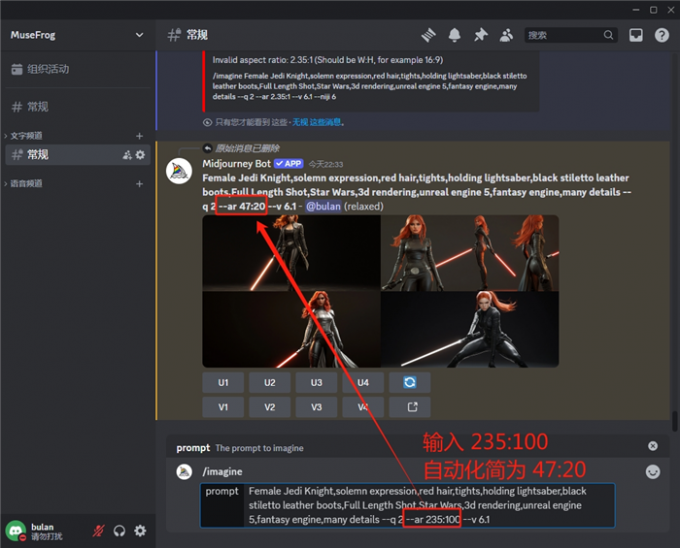The height and width of the screenshot is (548, 680).
Task: Open the inbox icon
Action: pos(636,35)
